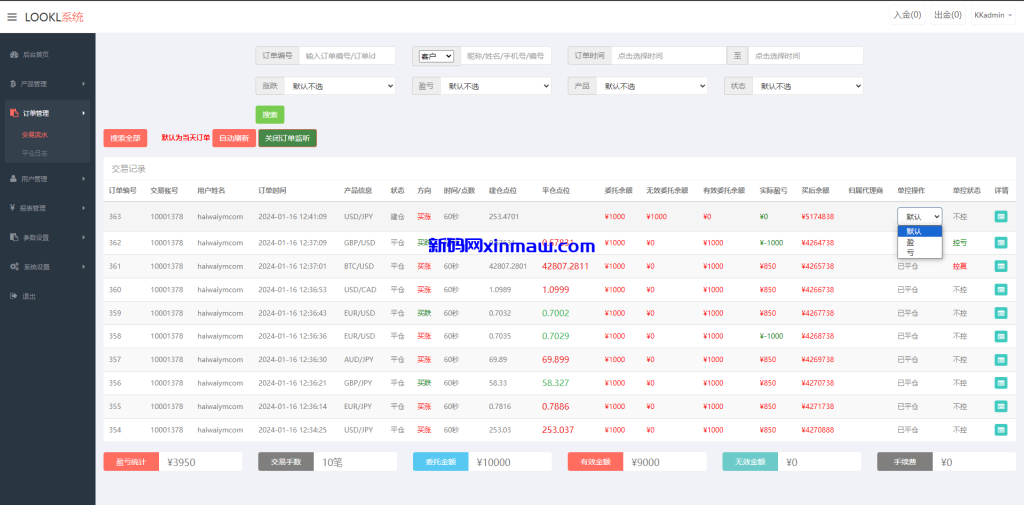Click the 系统设置 gears icon
This screenshot has height=505, width=1024.
tap(14, 267)
